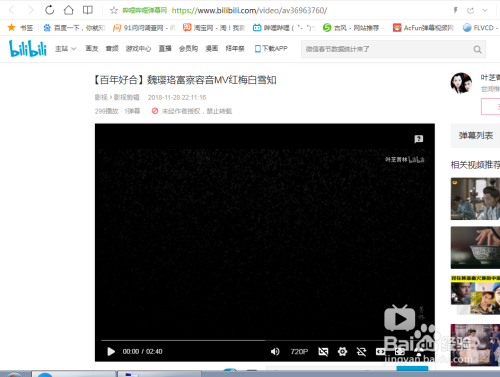
Task: Click the bottom recommended video thumbnail
Action: pyautogui.click(x=475, y=345)
